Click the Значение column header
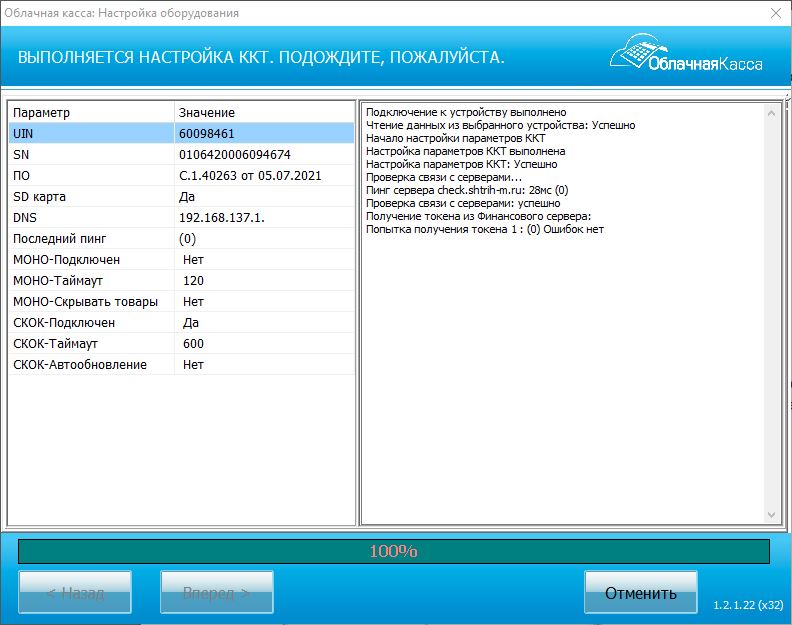The width and height of the screenshot is (792, 625). click(x=264, y=112)
